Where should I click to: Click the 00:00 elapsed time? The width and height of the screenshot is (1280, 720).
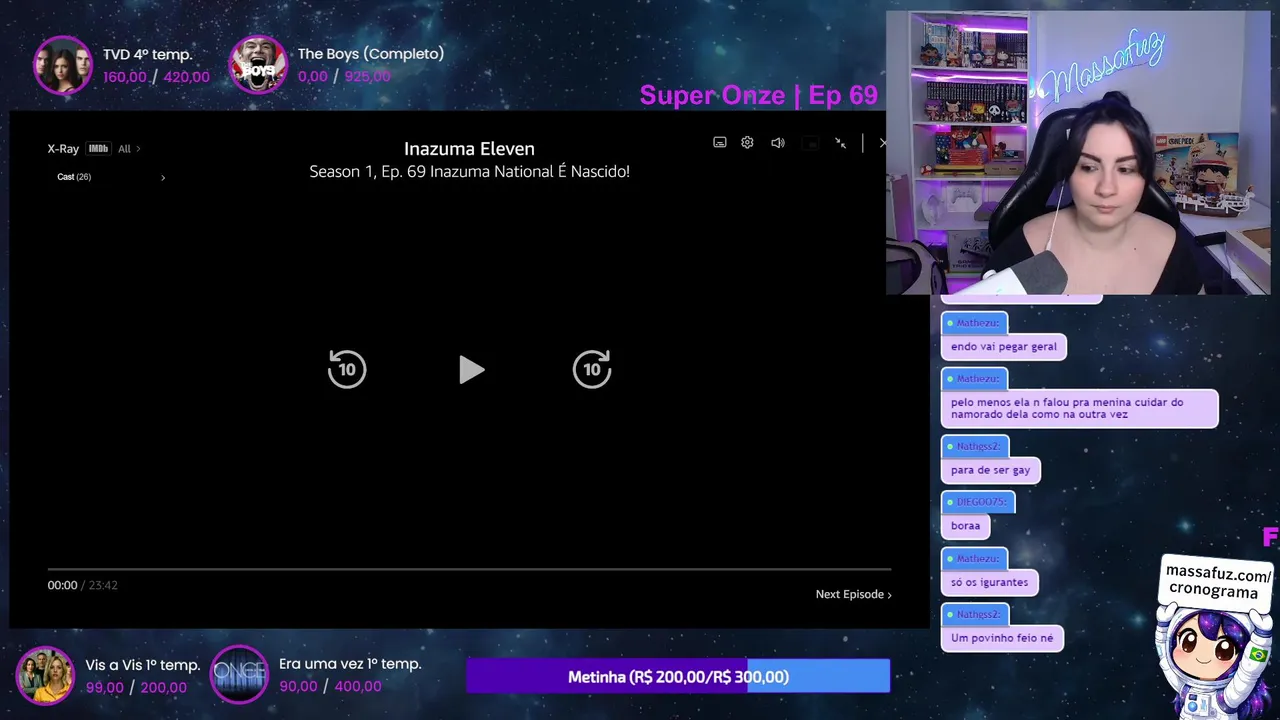pos(62,585)
